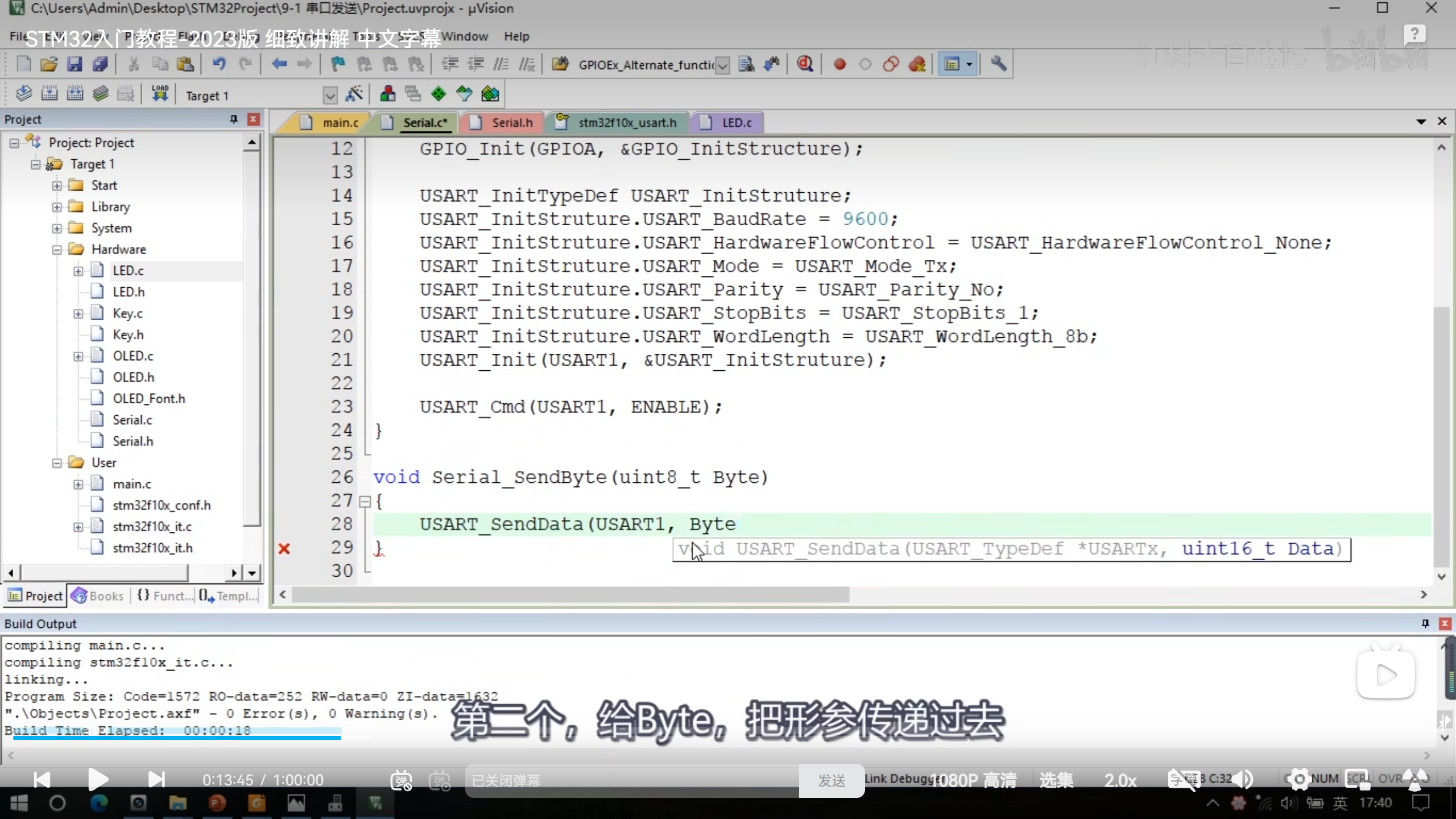Click the 发送 send button
The height and width of the screenshot is (819, 1456).
(x=832, y=780)
